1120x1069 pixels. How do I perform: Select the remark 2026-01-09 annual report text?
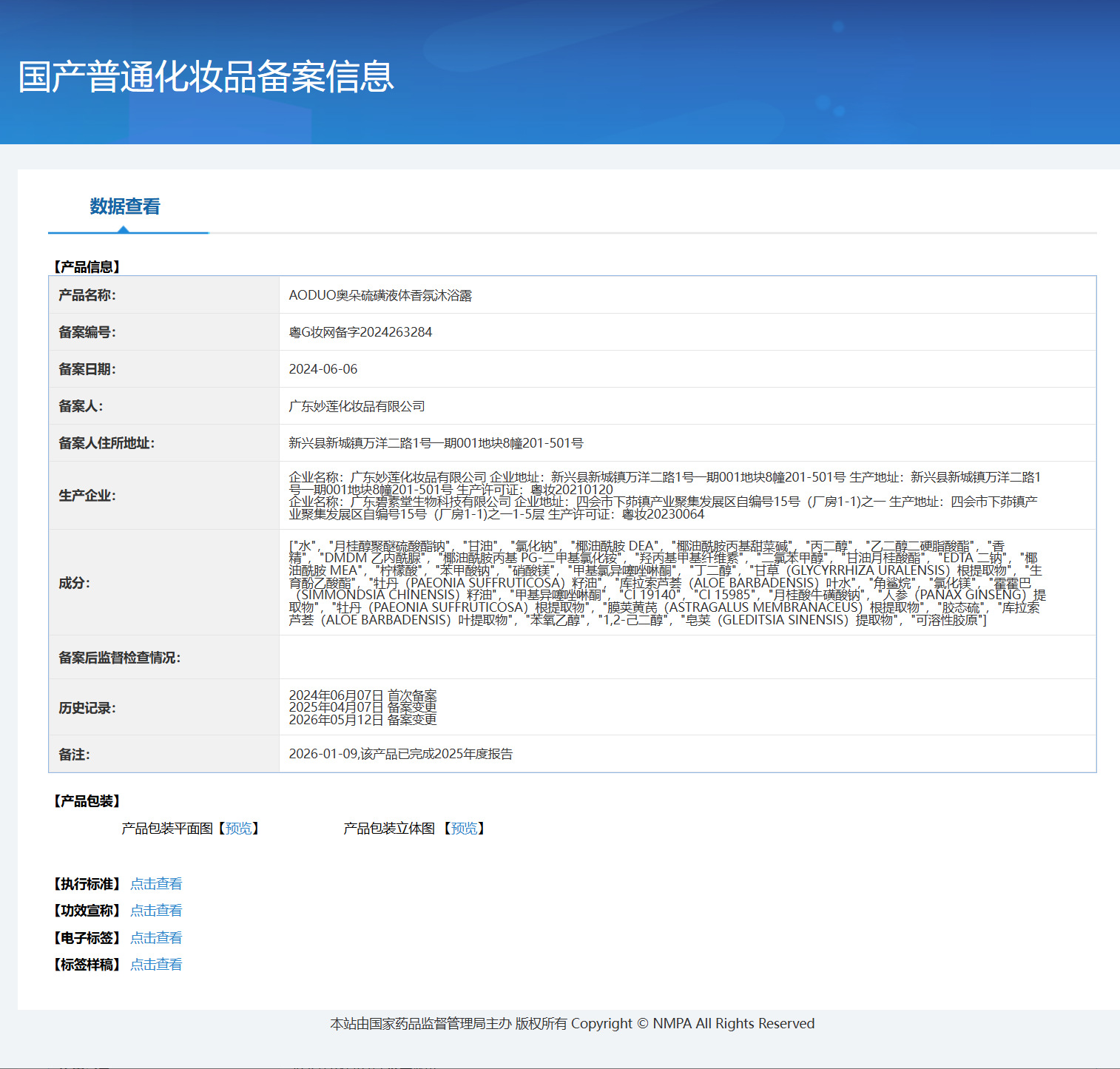click(x=401, y=754)
